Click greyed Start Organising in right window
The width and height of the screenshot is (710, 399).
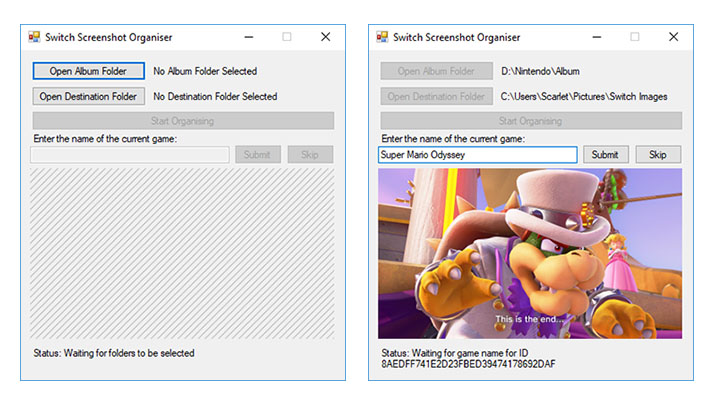(531, 121)
